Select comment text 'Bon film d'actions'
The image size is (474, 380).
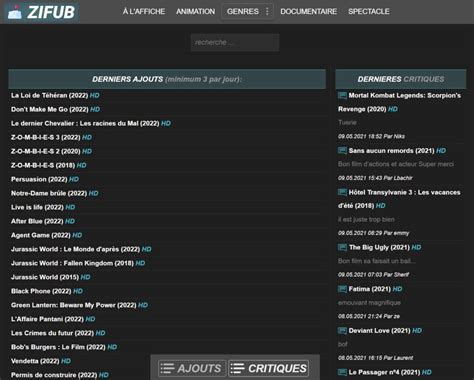coord(396,164)
